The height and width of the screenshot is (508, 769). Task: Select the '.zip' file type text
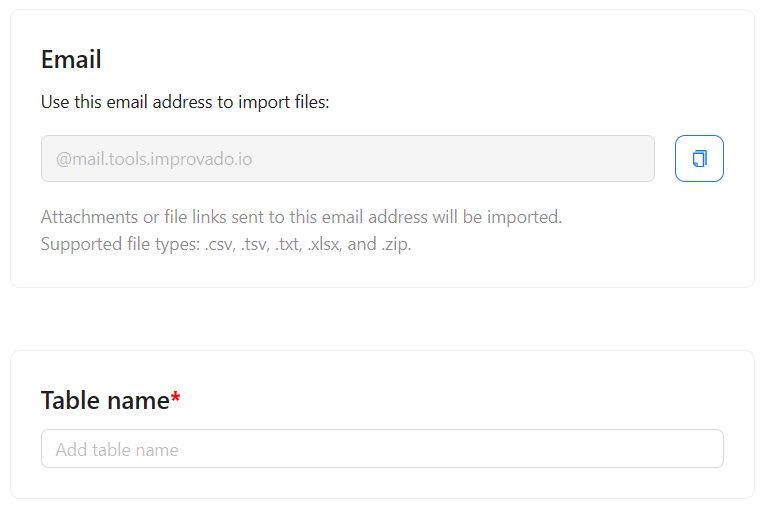click(396, 244)
